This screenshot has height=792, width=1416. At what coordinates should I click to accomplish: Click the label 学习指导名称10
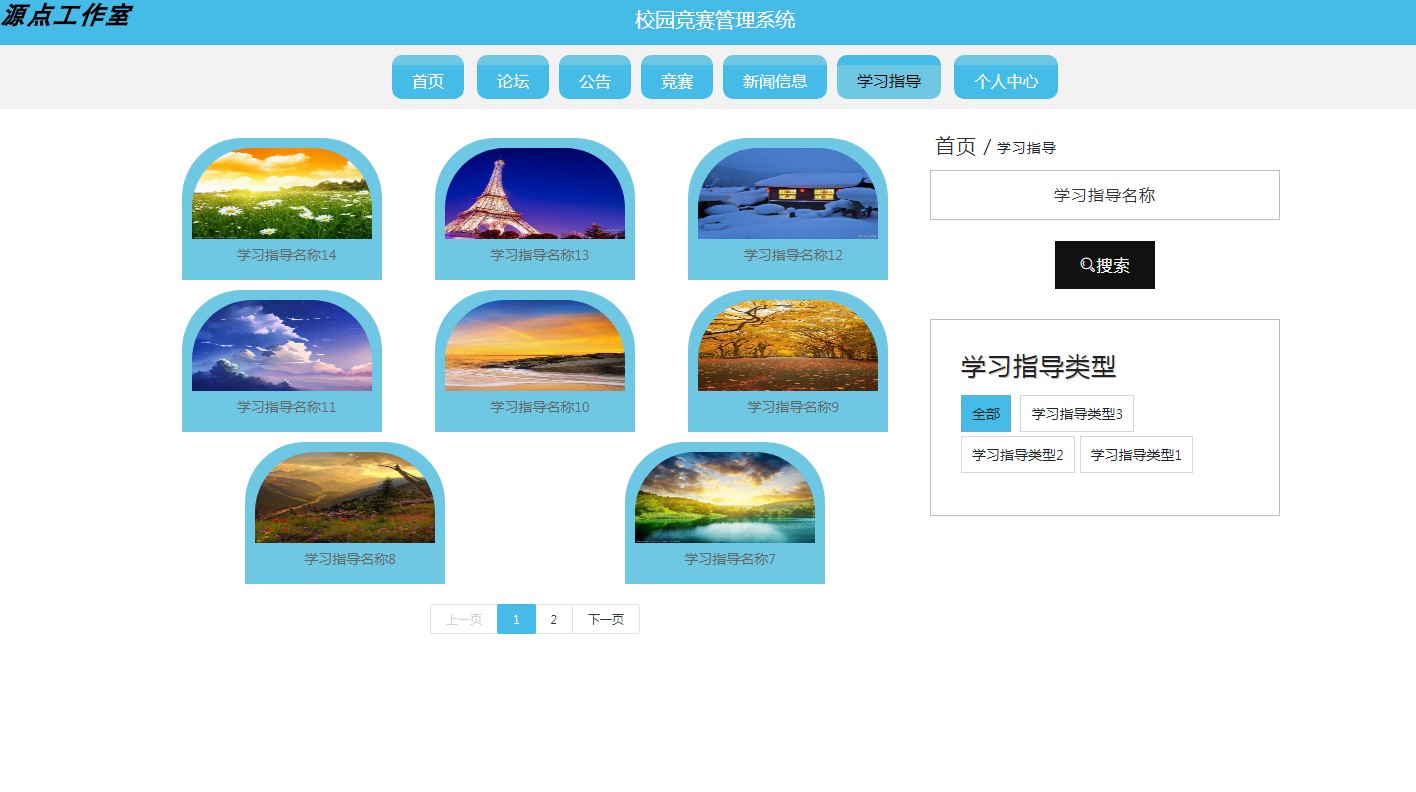(540, 407)
